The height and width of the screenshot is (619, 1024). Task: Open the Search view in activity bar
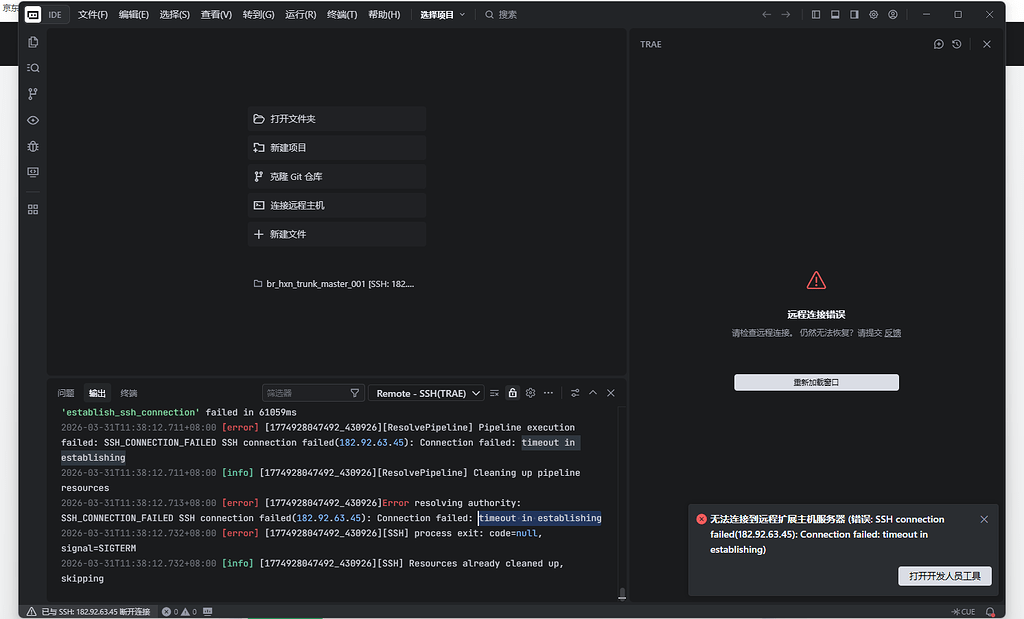[x=33, y=68]
